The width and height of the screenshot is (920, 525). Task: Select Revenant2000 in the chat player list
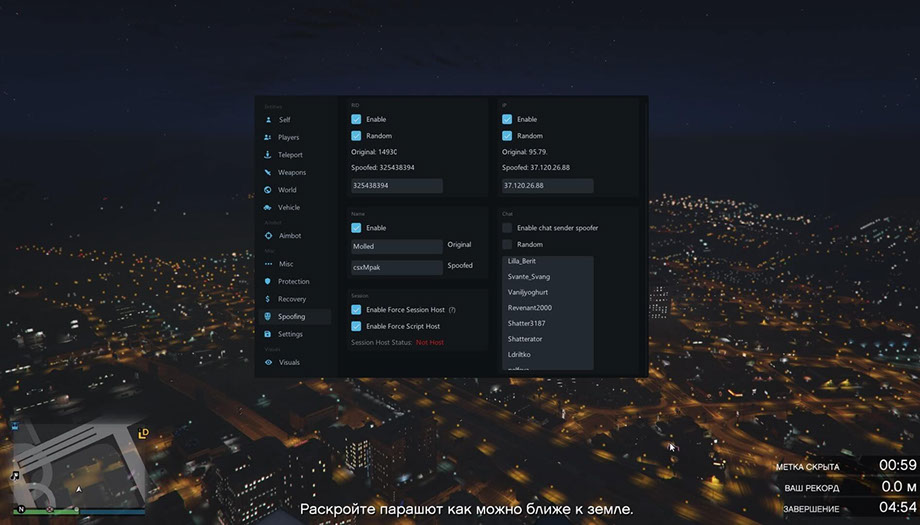(x=530, y=308)
